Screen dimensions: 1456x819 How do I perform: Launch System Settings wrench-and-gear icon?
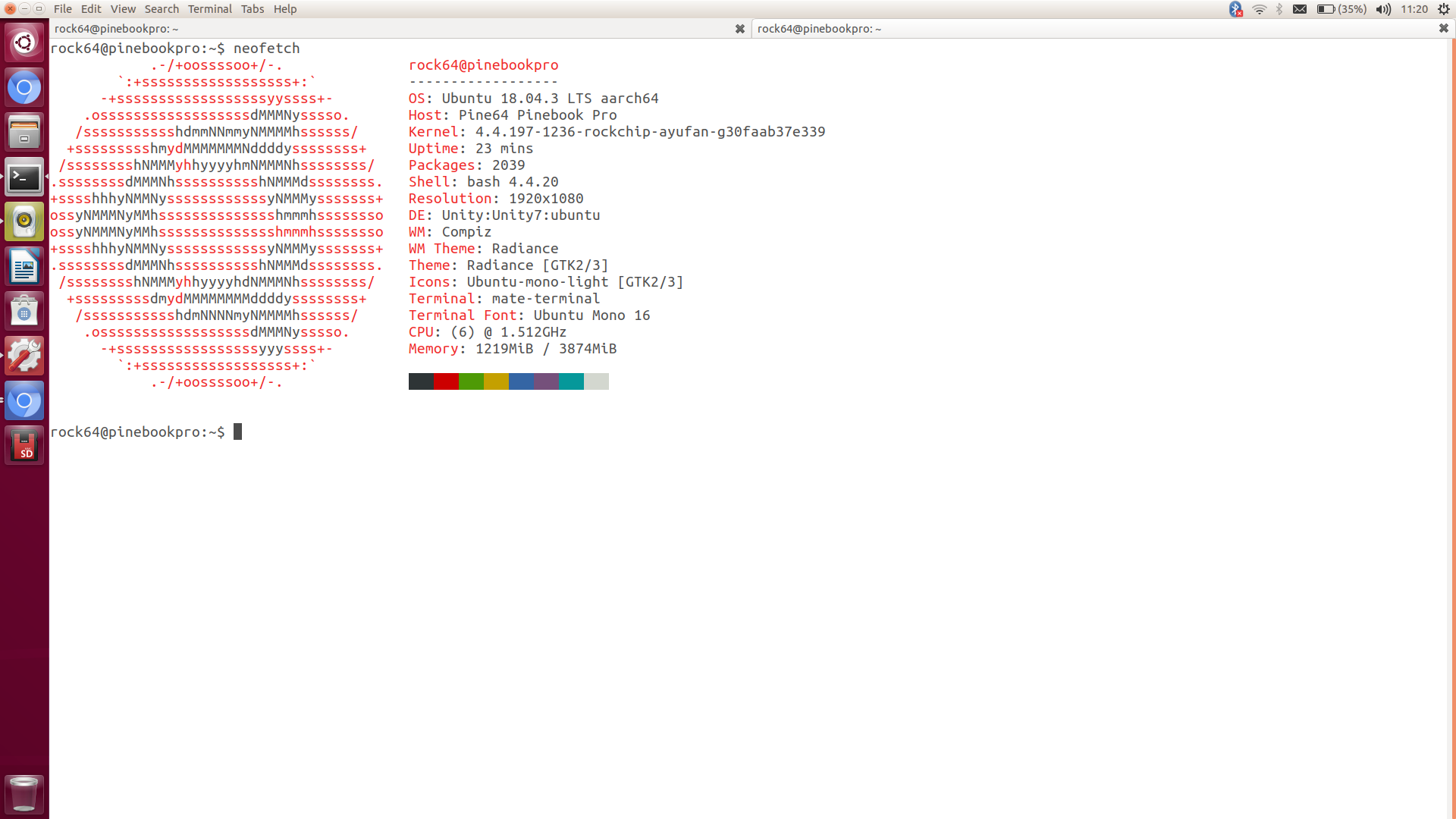coord(24,356)
